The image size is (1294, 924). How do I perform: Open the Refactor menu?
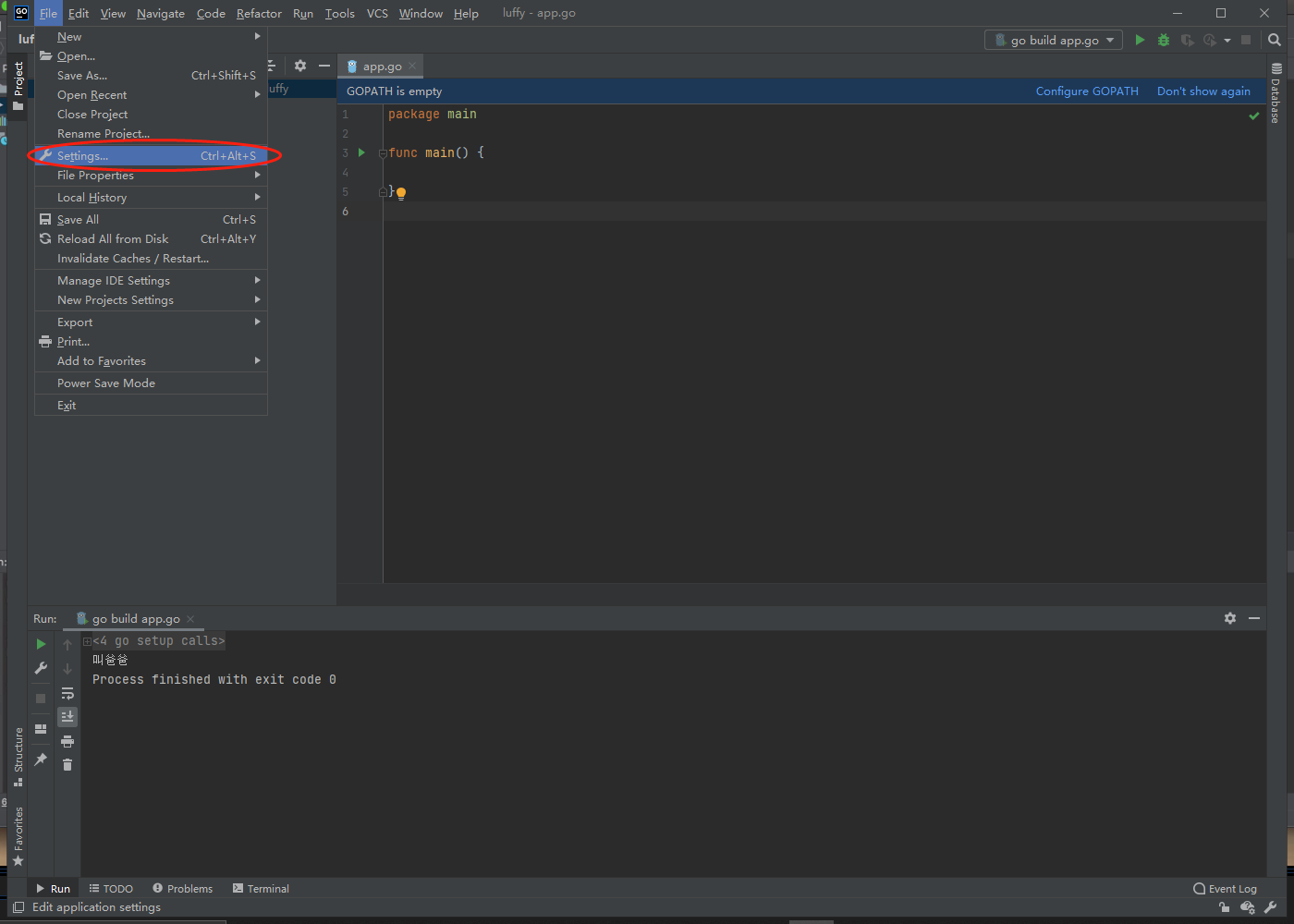[x=259, y=13]
